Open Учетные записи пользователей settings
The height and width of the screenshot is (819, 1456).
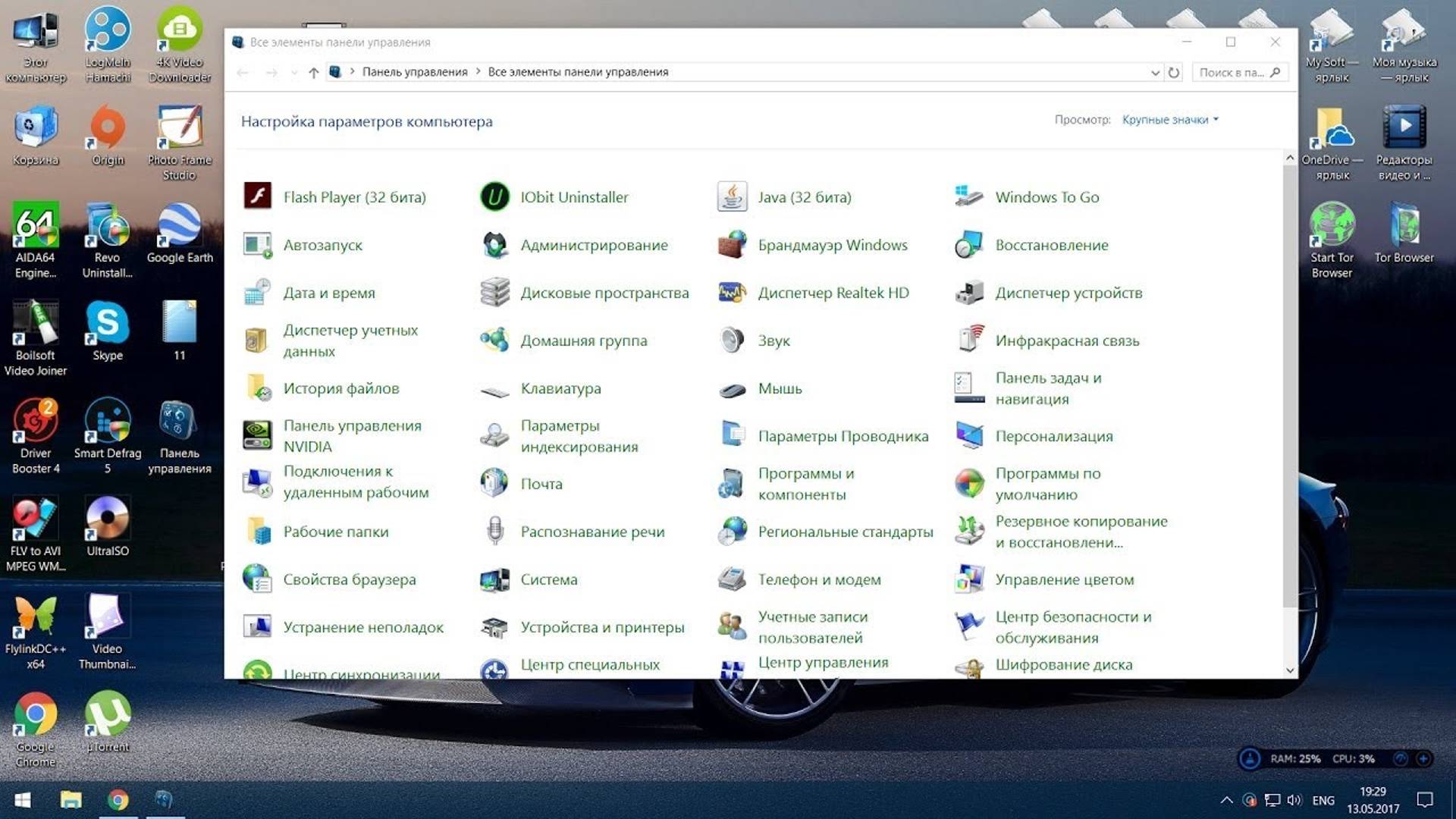point(812,626)
